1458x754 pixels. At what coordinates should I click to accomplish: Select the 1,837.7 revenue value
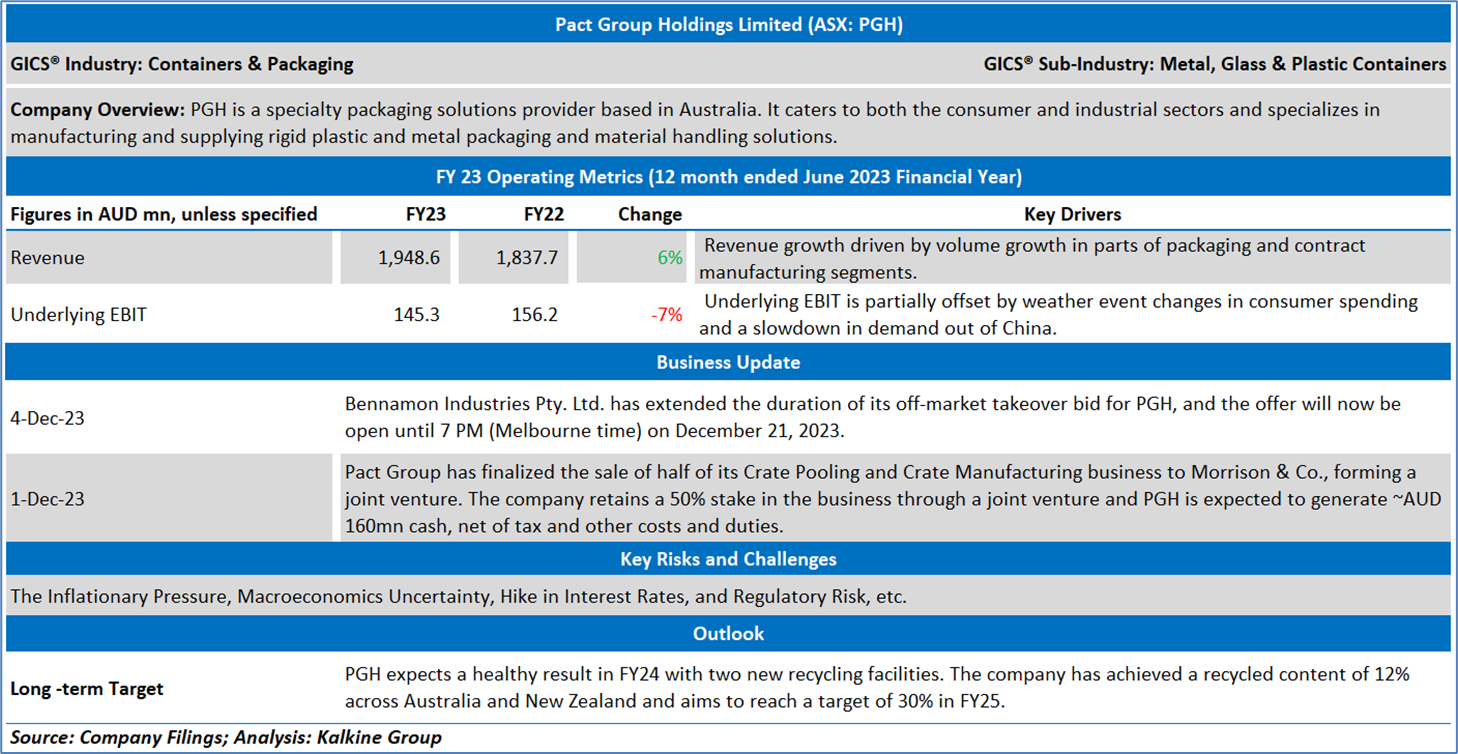pyautogui.click(x=526, y=258)
